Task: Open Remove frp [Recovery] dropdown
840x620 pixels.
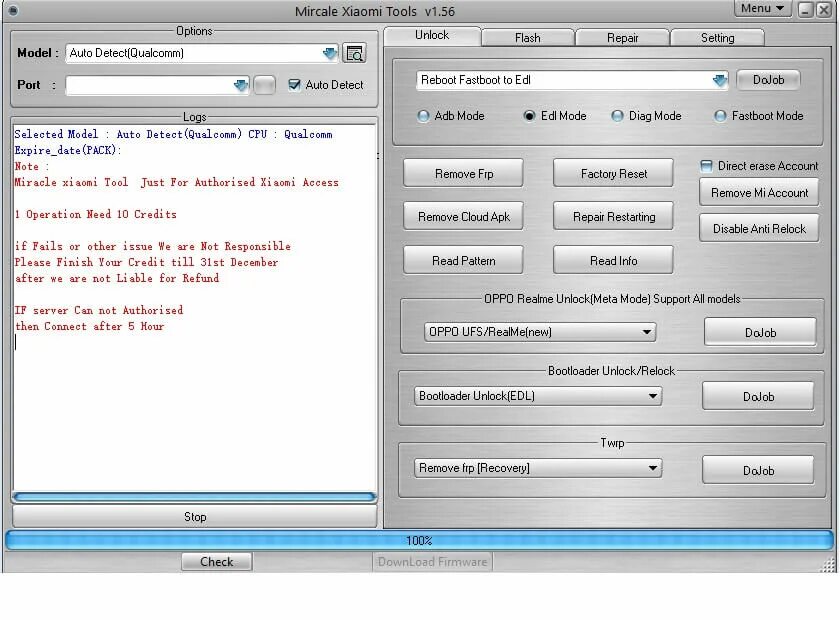Action: [538, 468]
